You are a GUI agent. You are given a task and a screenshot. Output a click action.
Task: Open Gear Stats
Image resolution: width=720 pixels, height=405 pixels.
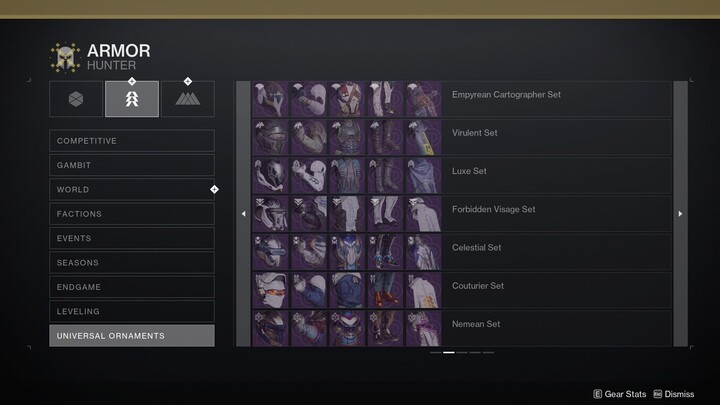(619, 394)
